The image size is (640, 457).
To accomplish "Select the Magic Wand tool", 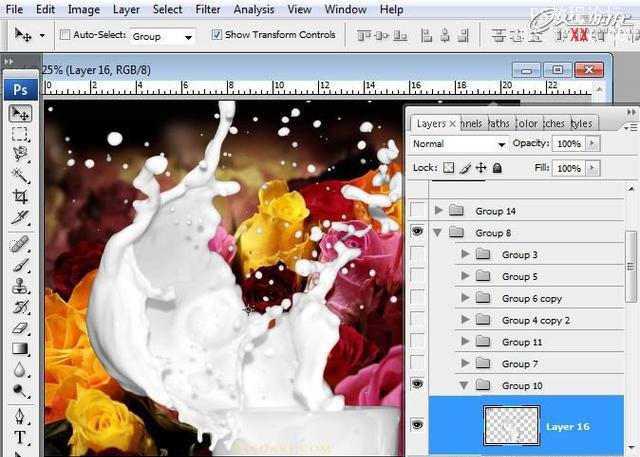I will (x=20, y=175).
